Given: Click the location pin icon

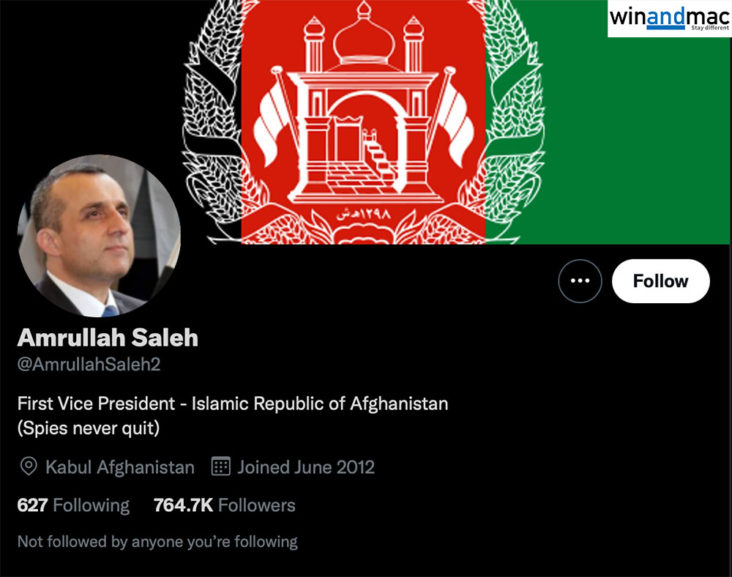Looking at the screenshot, I should [x=28, y=466].
